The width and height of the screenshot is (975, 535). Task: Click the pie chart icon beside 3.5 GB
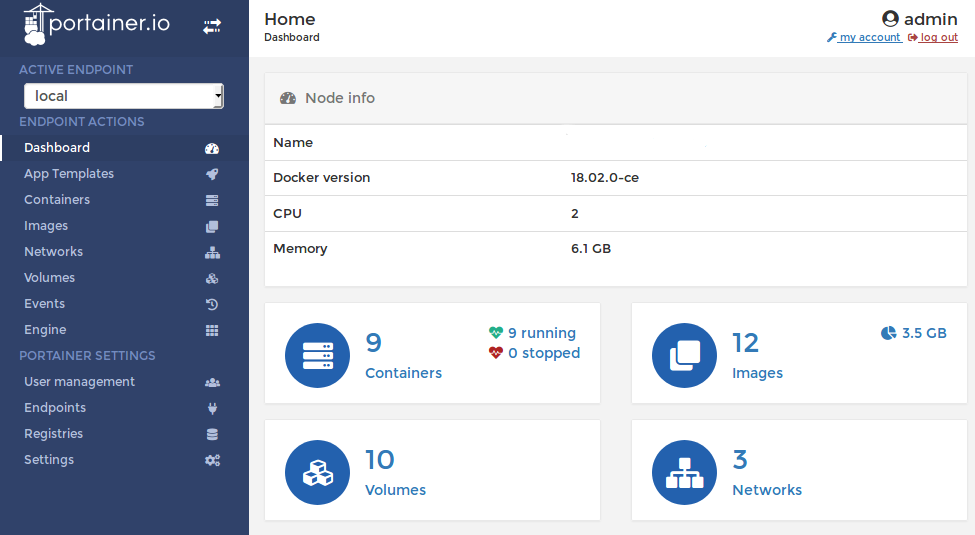tap(889, 333)
